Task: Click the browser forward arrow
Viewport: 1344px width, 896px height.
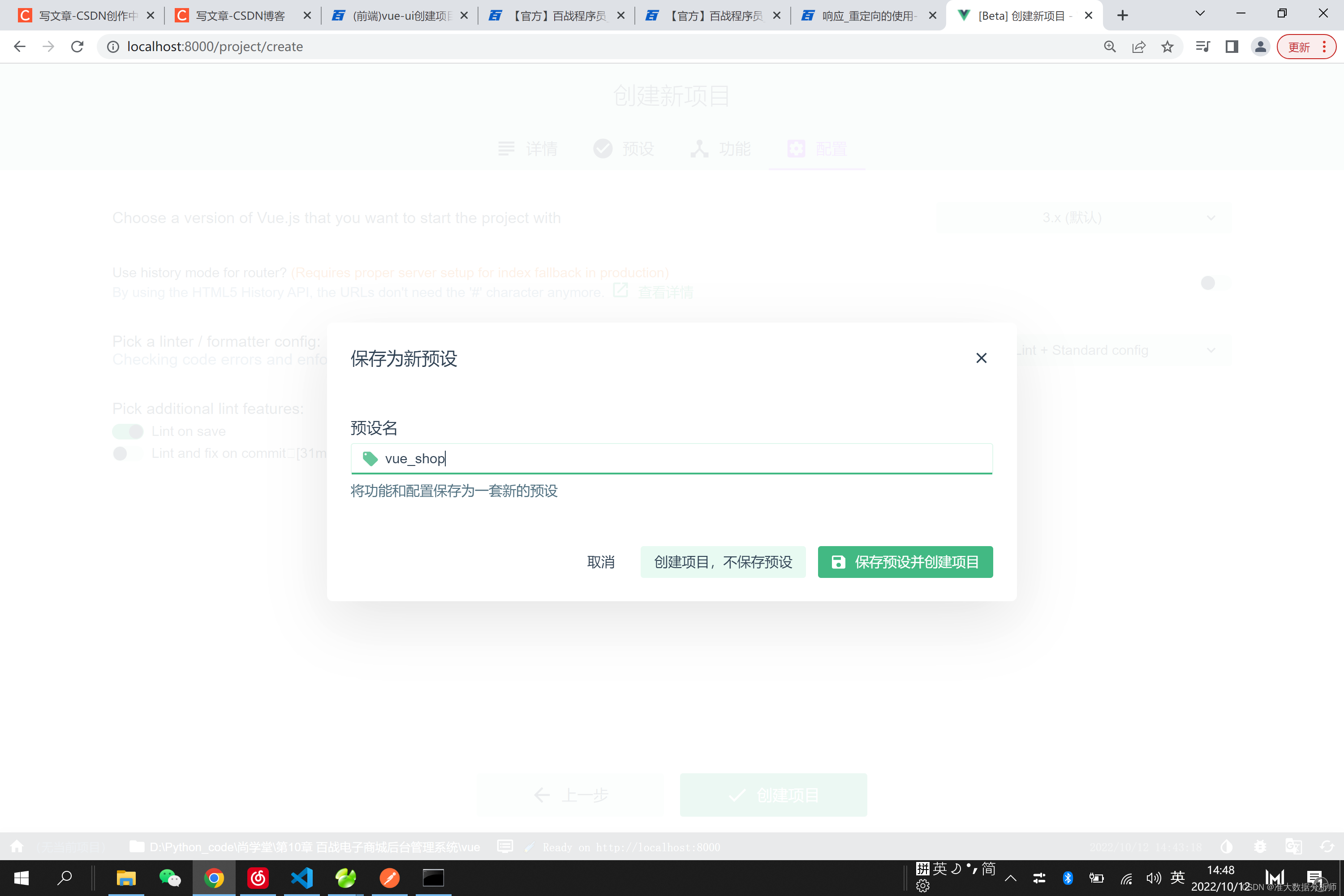Action: pyautogui.click(x=48, y=47)
